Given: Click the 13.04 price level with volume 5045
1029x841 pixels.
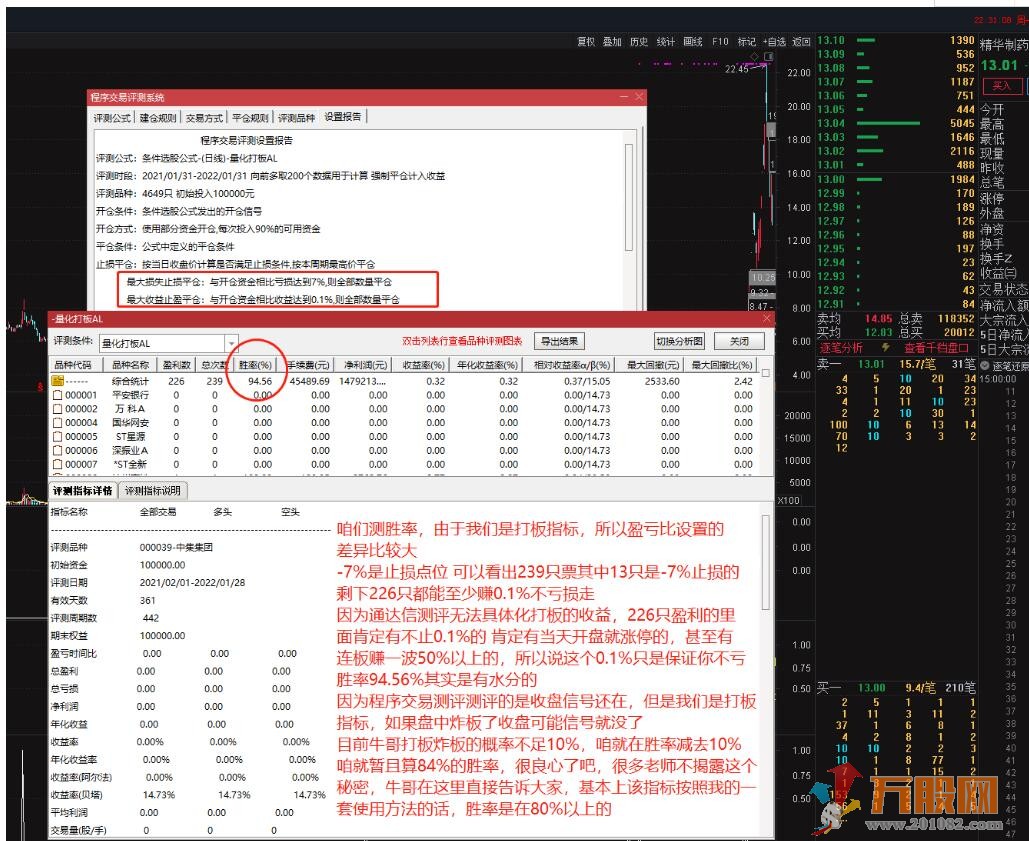Looking at the screenshot, I should tap(896, 123).
